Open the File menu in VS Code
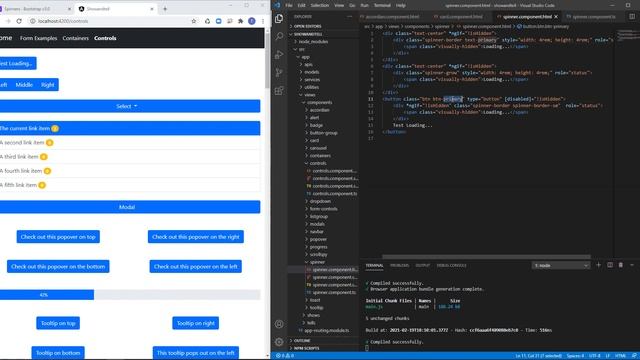640x360 pixels. [x=289, y=5]
